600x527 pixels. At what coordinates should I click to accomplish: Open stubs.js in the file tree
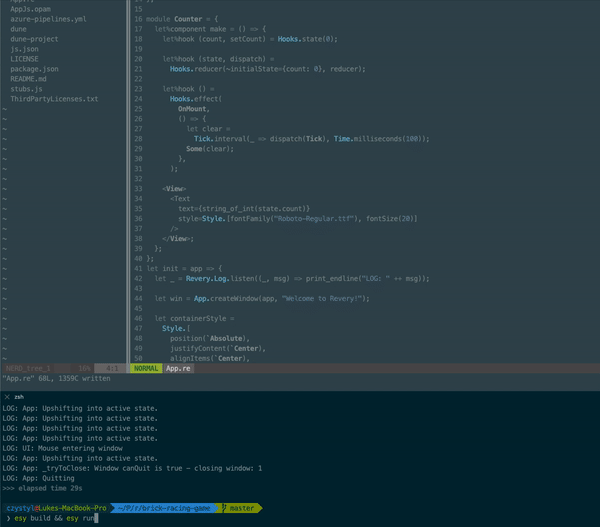point(26,89)
